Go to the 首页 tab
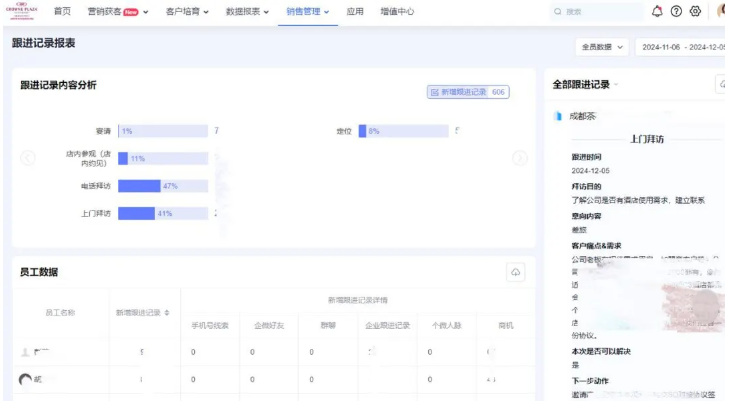 (x=62, y=11)
